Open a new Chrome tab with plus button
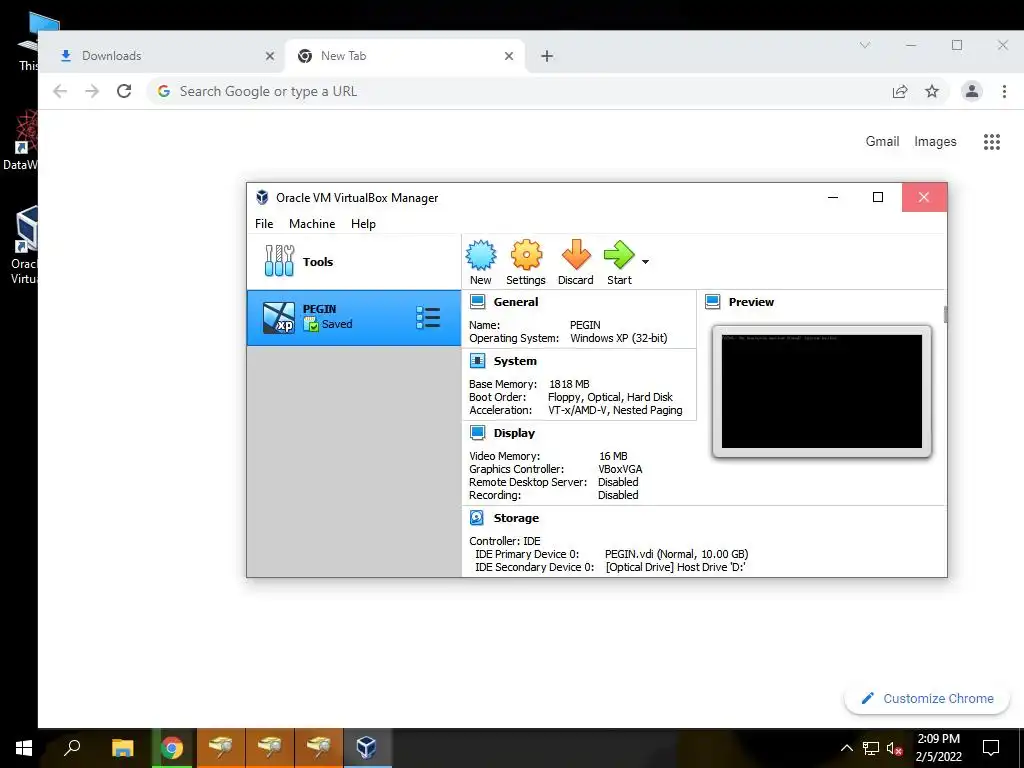The image size is (1024, 768). tap(547, 56)
